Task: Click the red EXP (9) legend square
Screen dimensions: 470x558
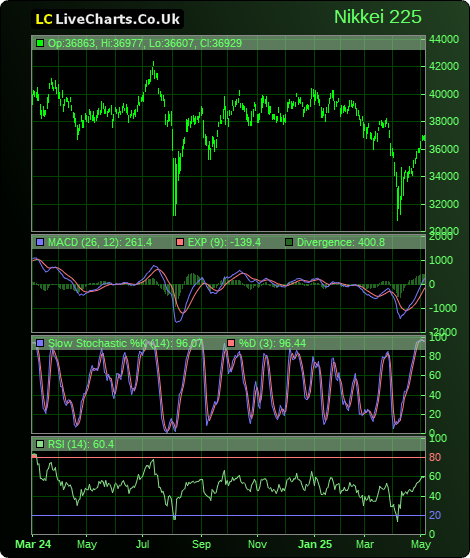Action: [x=180, y=242]
